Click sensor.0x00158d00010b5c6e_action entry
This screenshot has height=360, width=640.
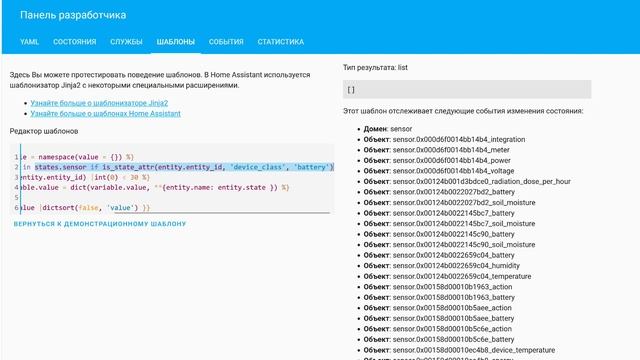(x=438, y=329)
